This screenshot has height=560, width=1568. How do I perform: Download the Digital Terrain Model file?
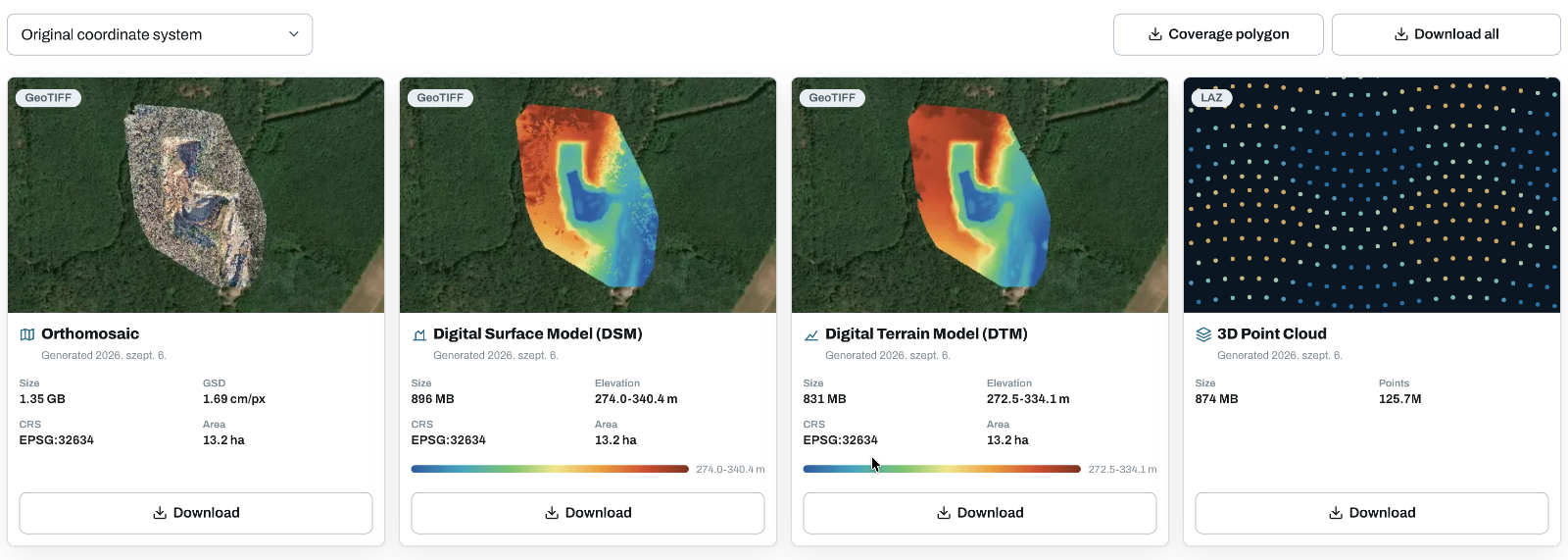[x=980, y=513]
